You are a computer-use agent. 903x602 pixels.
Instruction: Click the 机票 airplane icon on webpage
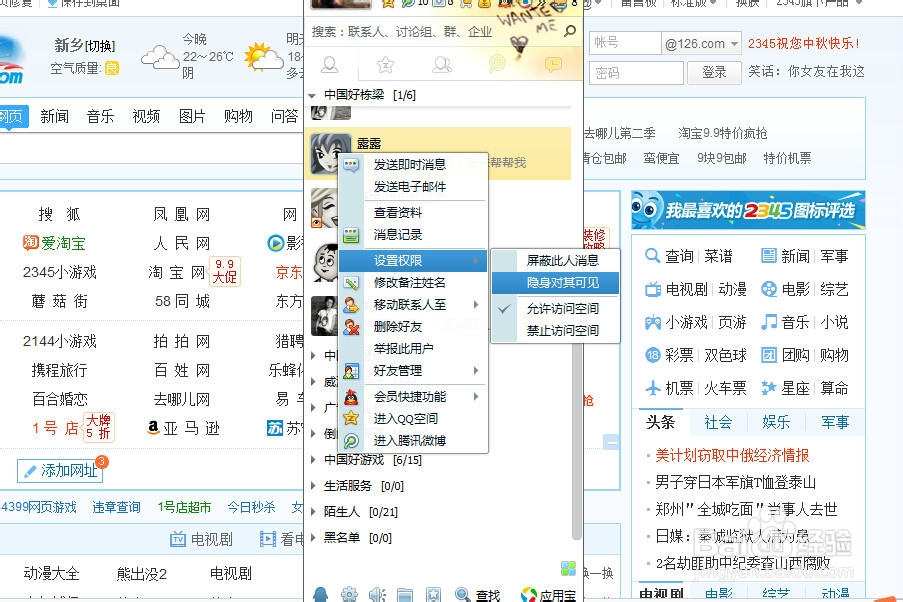[652, 388]
